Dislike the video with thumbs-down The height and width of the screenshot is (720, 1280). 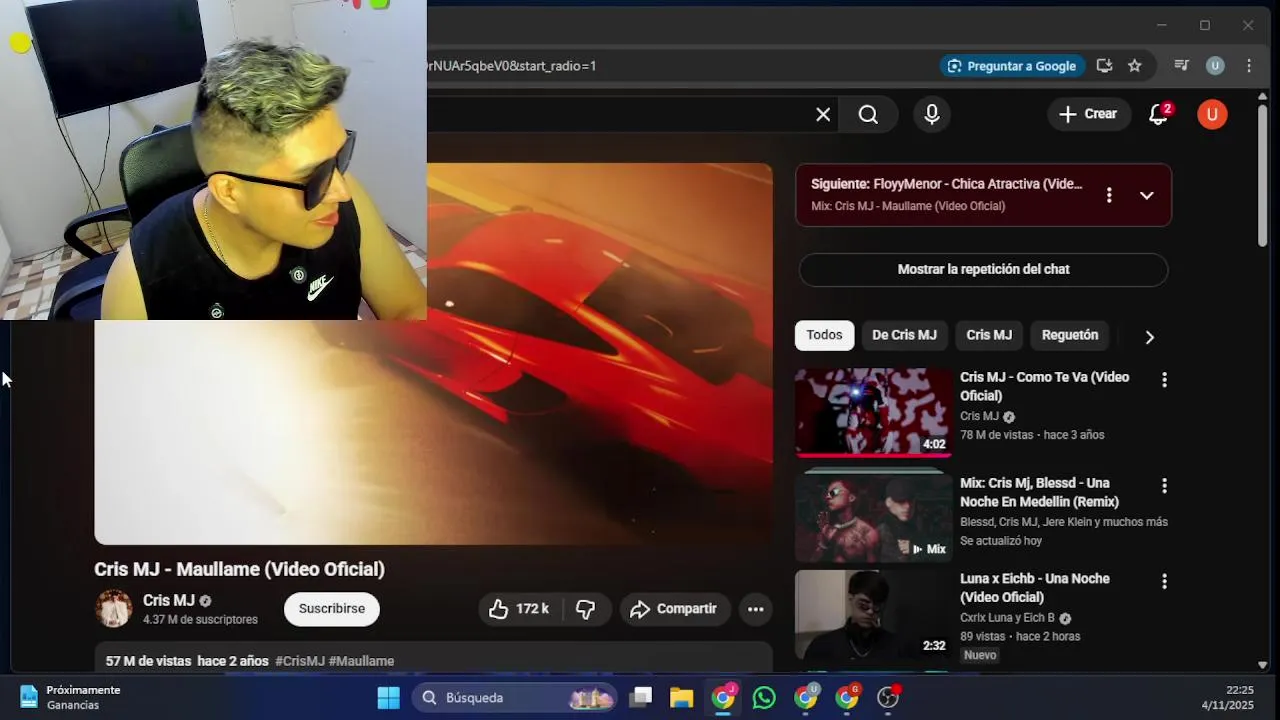point(586,609)
